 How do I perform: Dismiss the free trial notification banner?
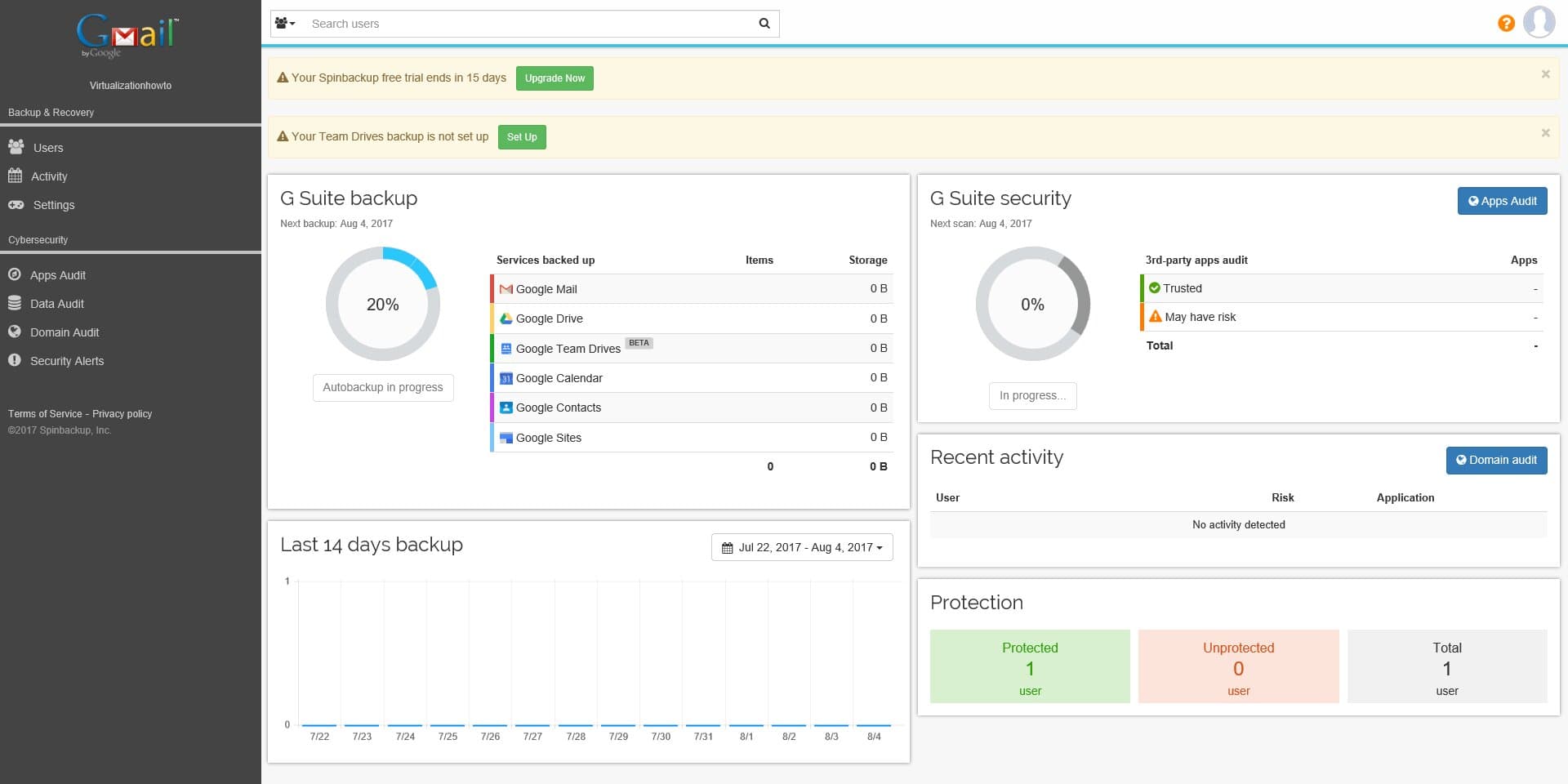tap(1545, 74)
